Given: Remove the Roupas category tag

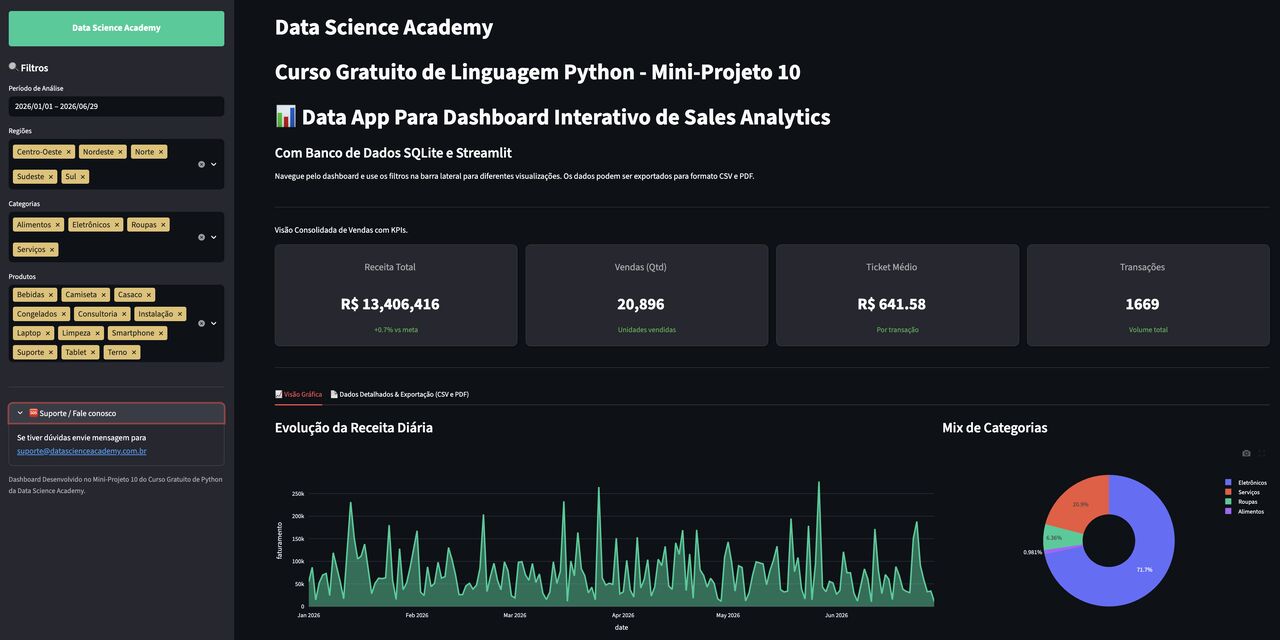Looking at the screenshot, I should click(x=163, y=225).
